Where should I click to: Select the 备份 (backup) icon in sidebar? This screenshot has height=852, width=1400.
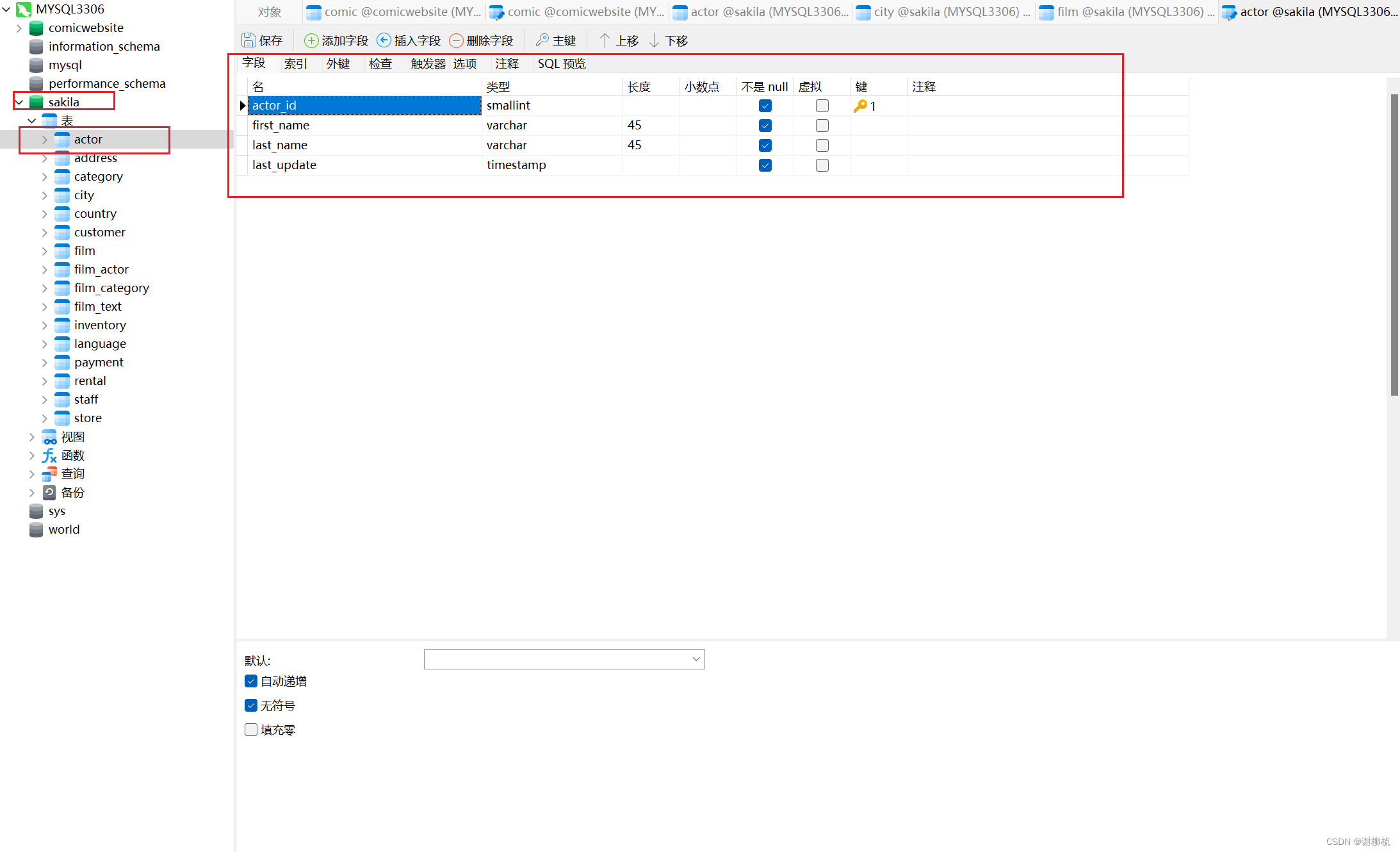49,492
